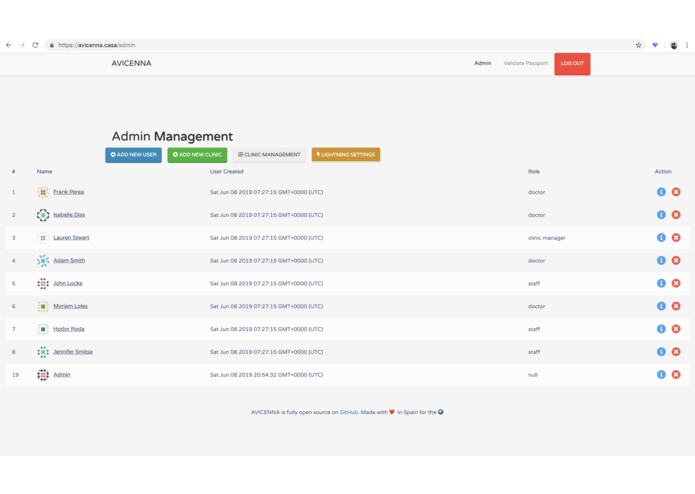The width and height of the screenshot is (695, 494).
Task: Click the Action column header
Action: point(663,171)
